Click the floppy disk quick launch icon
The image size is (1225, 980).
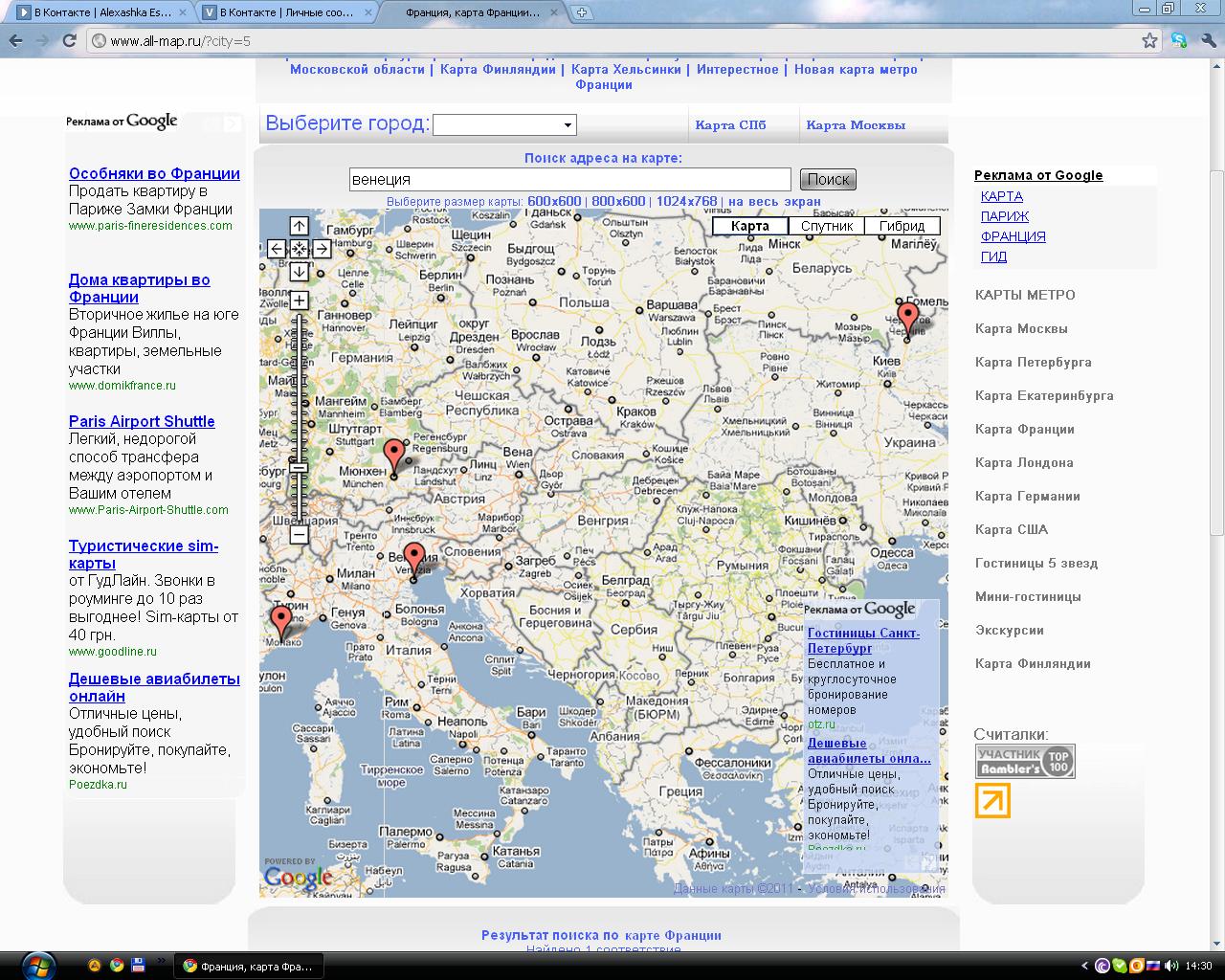(138, 965)
